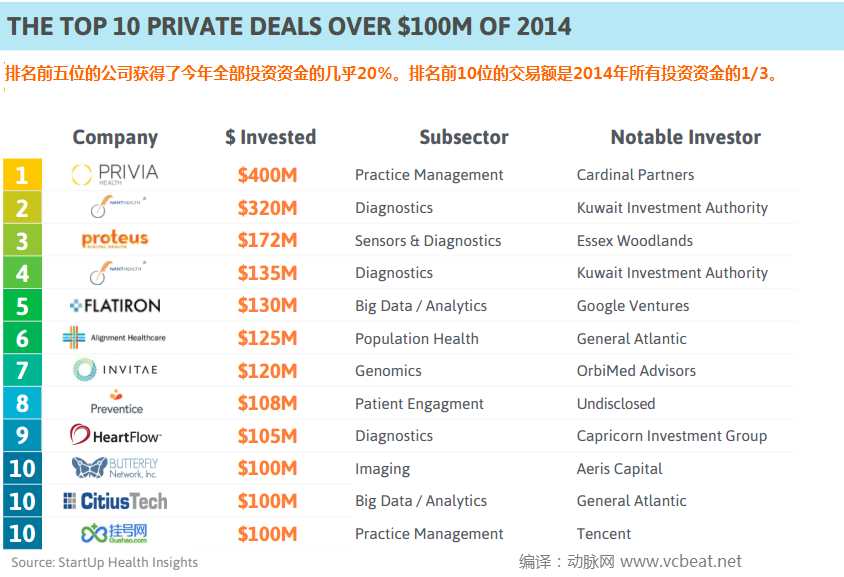The image size is (844, 577).
Task: Click the NantHealth logo in the $320M row
Action: pyautogui.click(x=117, y=207)
